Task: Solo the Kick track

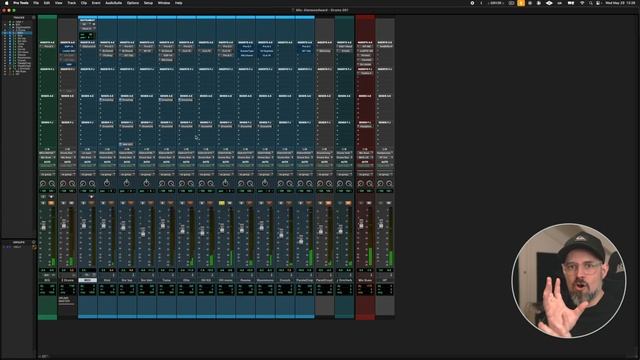Action: [x=103, y=203]
